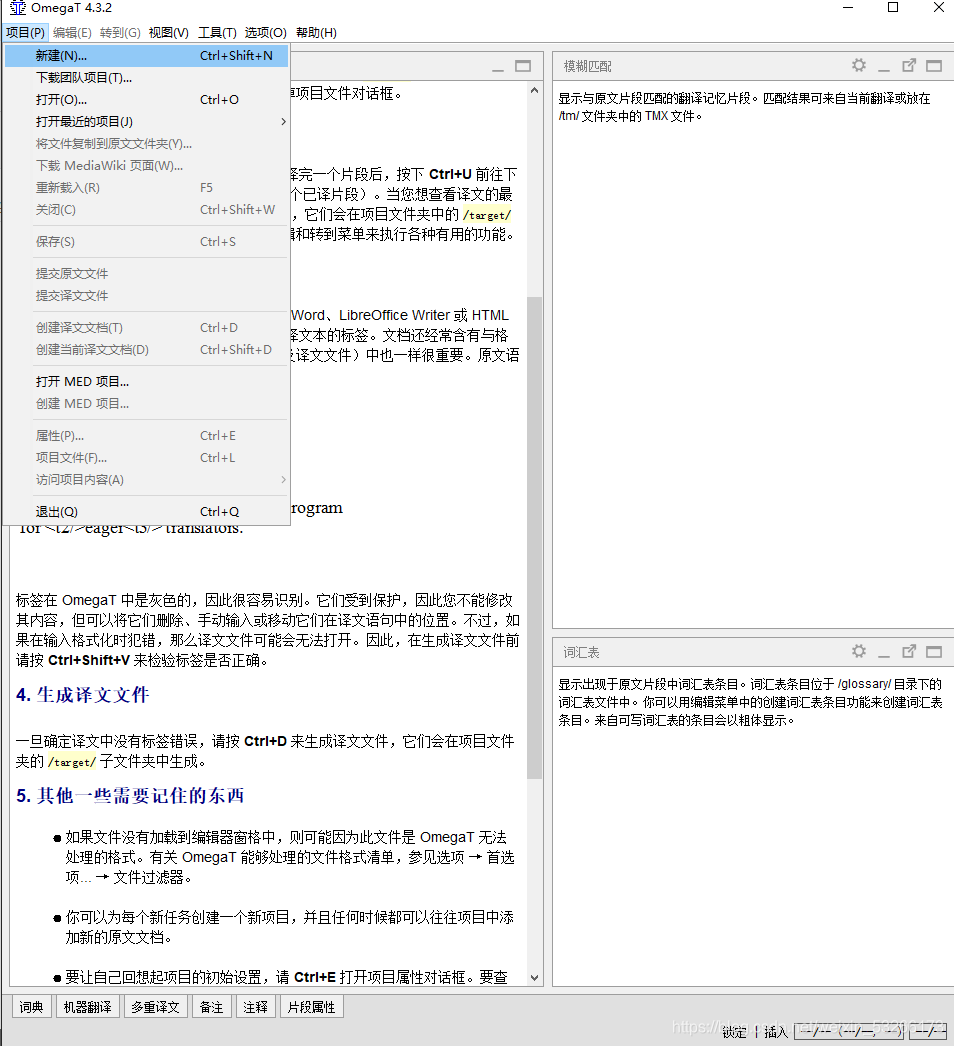This screenshot has width=954, height=1046.
Task: Open settings gear of 词汇表 pane
Action: (x=859, y=651)
